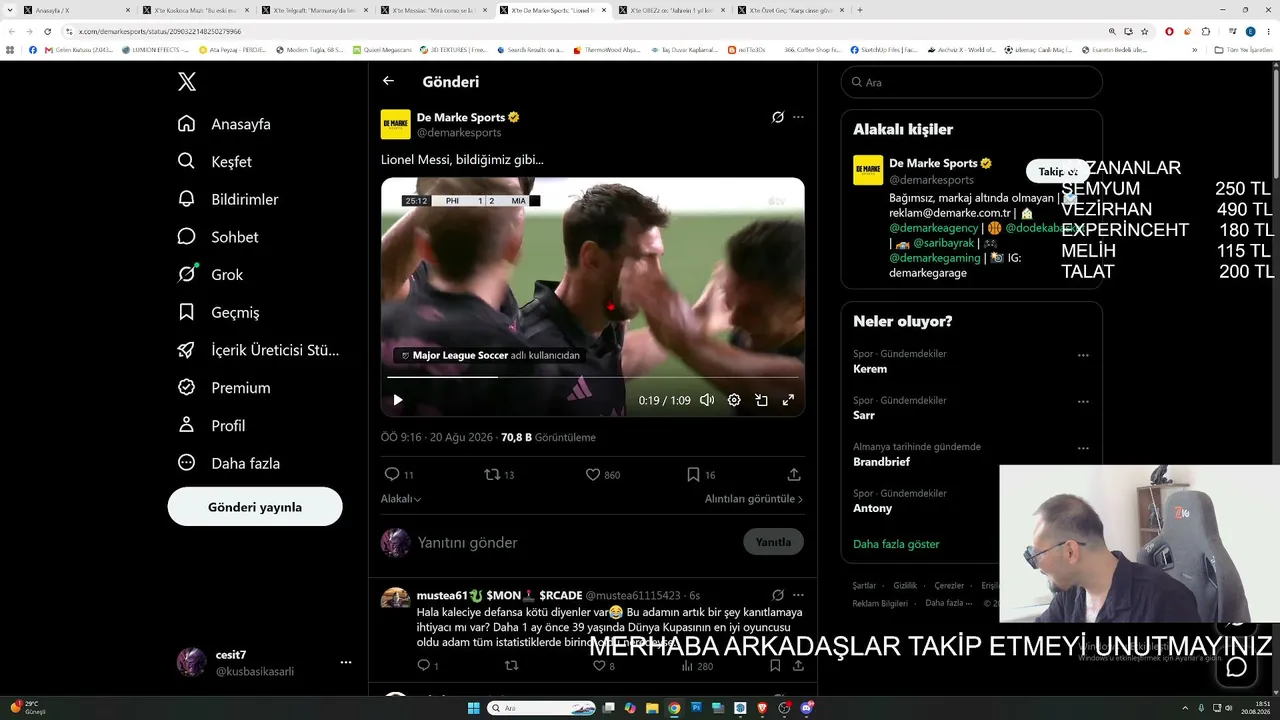Open cesit7 account switcher menu
Viewport: 1280px width, 720px height.
[x=264, y=662]
